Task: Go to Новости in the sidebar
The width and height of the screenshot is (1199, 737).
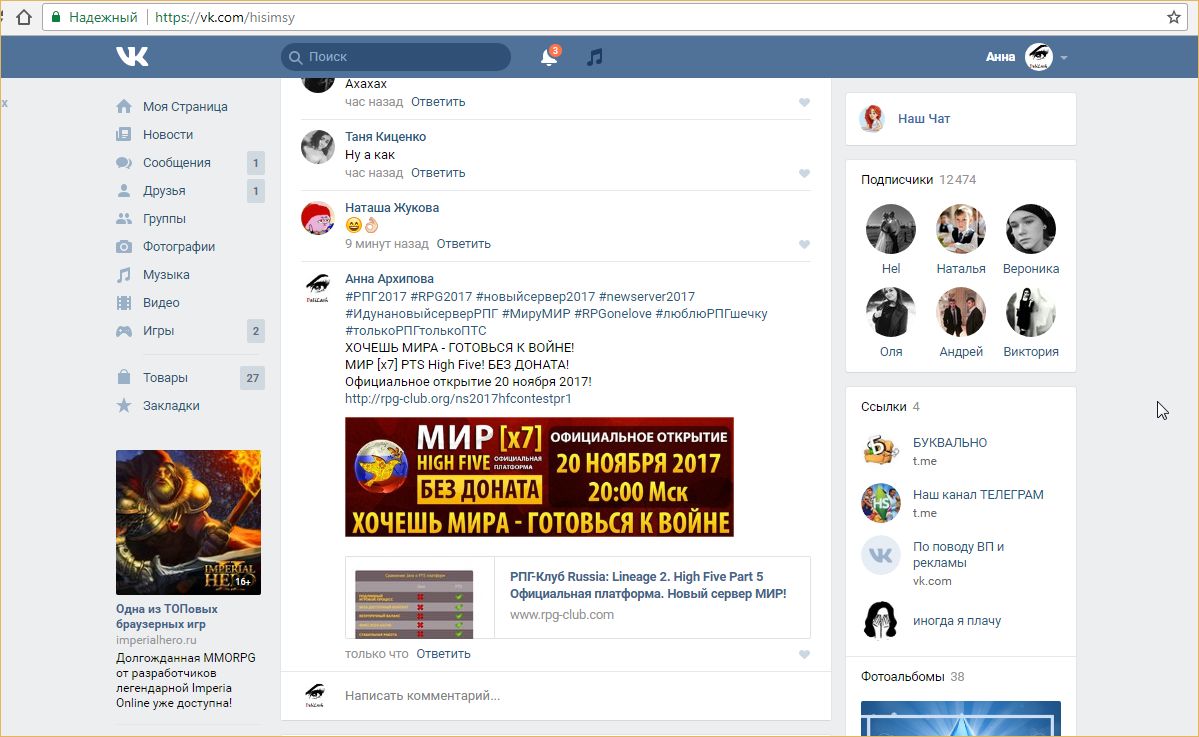Action: [x=167, y=135]
